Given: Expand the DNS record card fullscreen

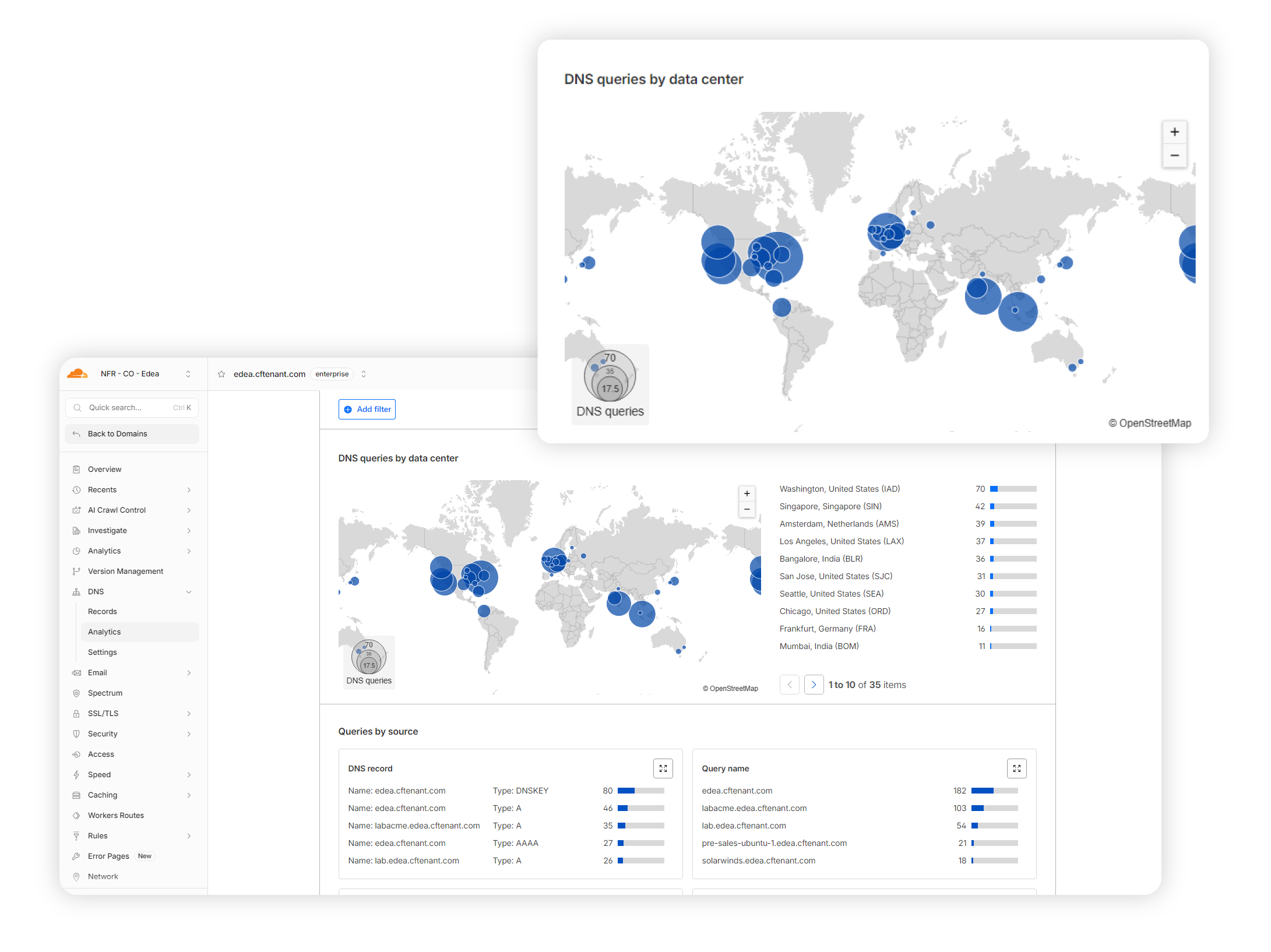Looking at the screenshot, I should click(x=663, y=768).
